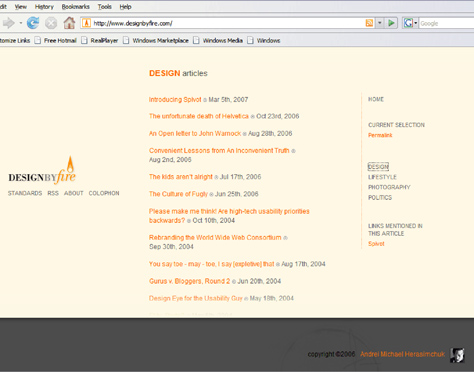The image size is (474, 372).
Task: Open the Windows Media bookmark
Action: point(218,41)
